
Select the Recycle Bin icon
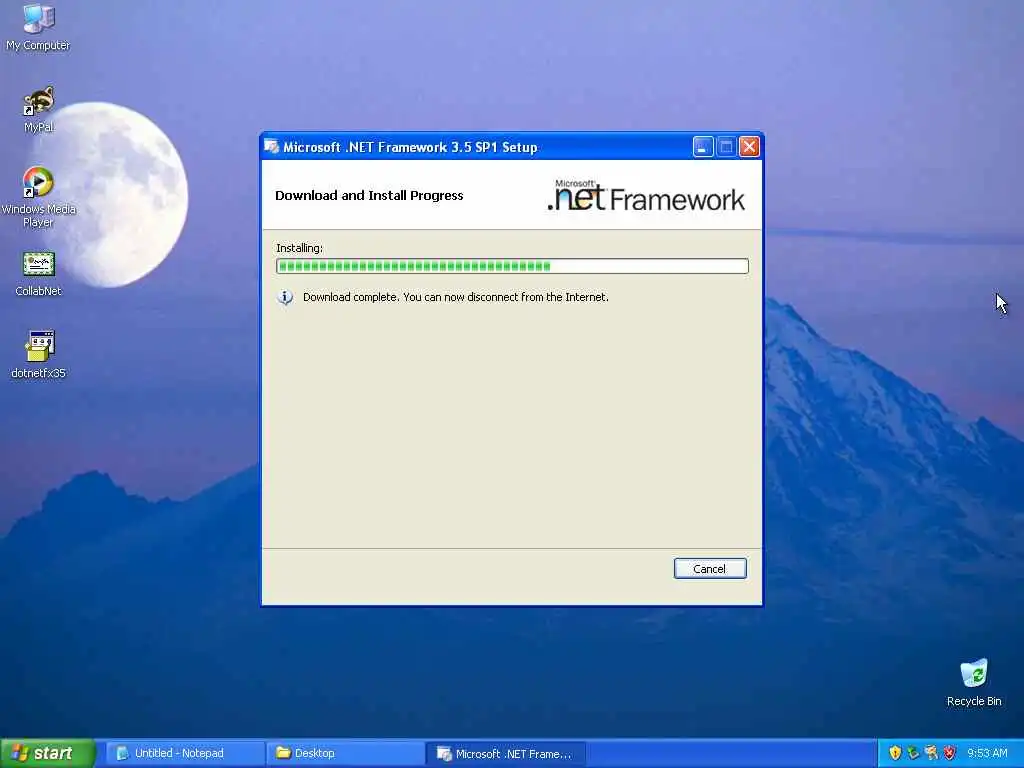[x=974, y=683]
